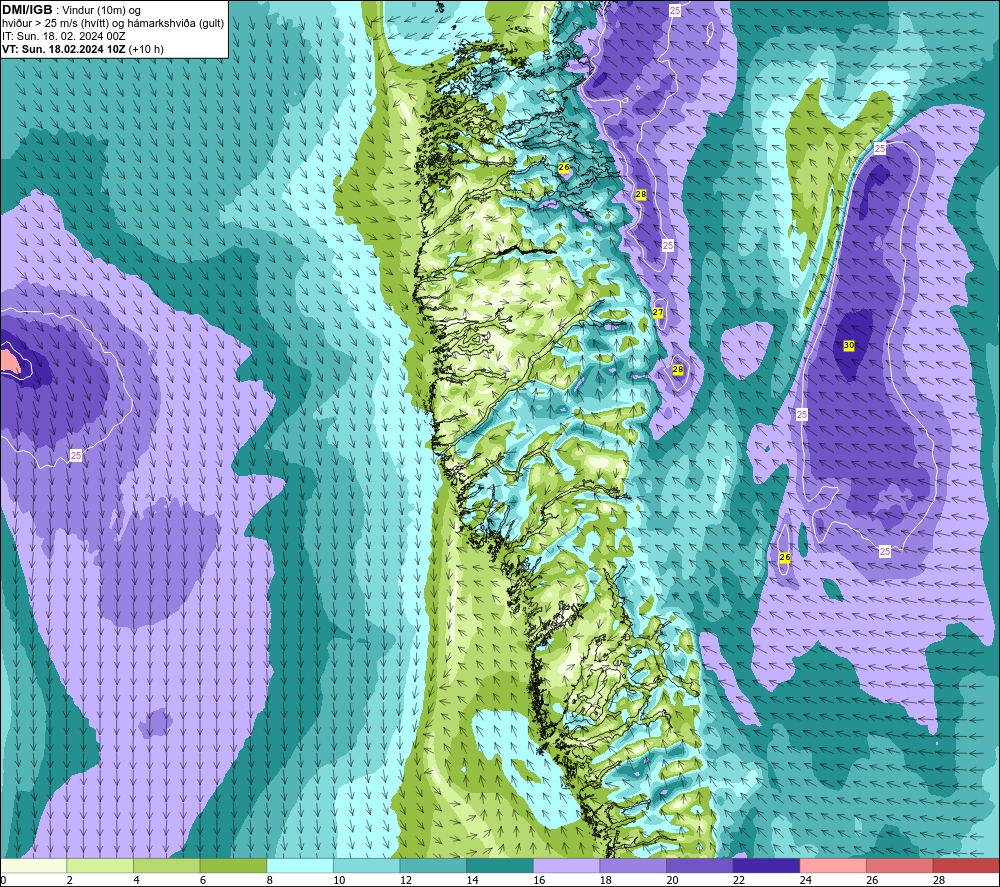Pick the 18–20 m/s violet scale swatch
The width and height of the screenshot is (1000, 887).
[633, 866]
